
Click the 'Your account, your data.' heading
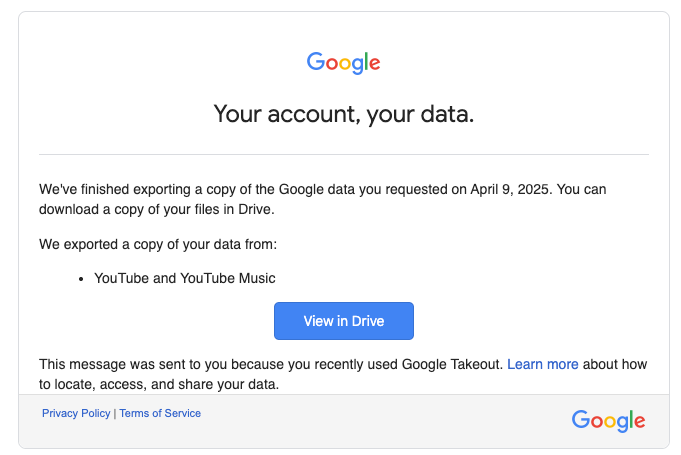pos(344,114)
